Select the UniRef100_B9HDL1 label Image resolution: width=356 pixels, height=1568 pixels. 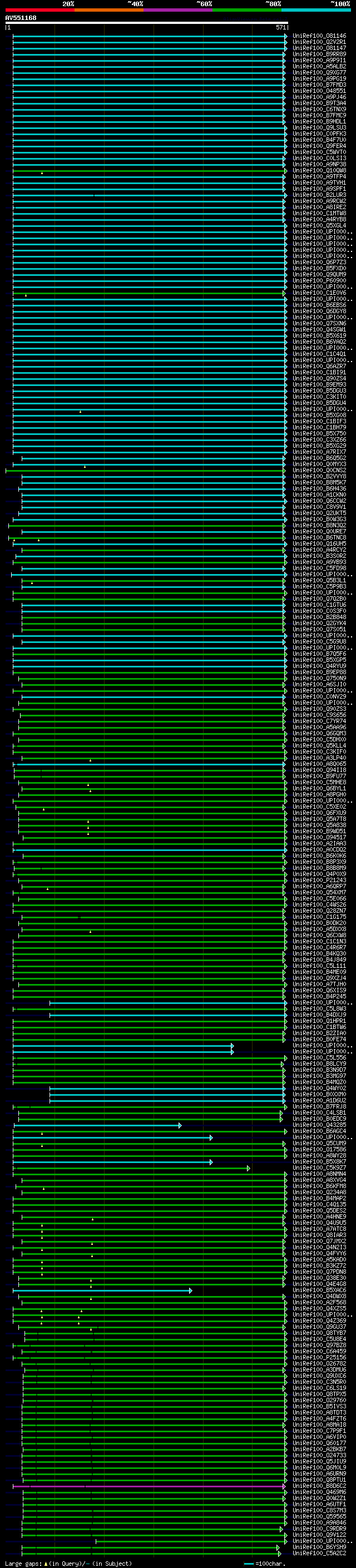click(x=319, y=121)
